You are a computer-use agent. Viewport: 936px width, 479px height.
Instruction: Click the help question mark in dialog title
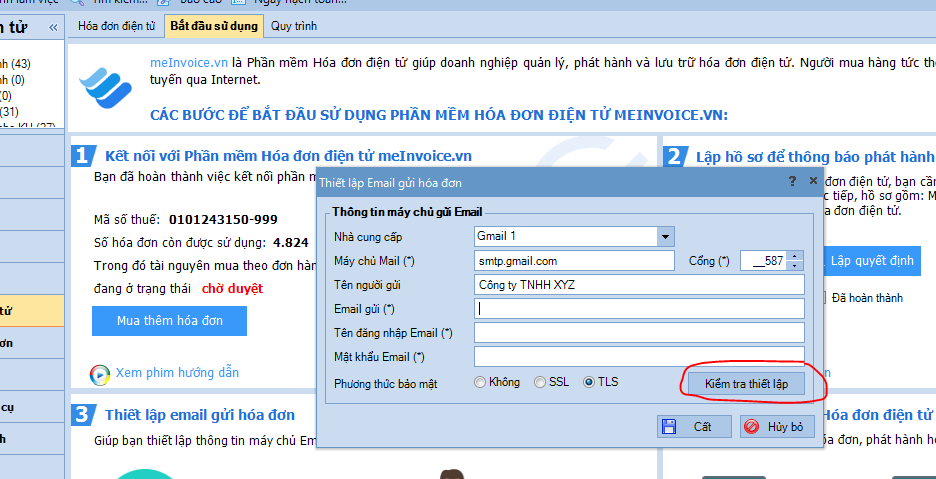tap(792, 181)
